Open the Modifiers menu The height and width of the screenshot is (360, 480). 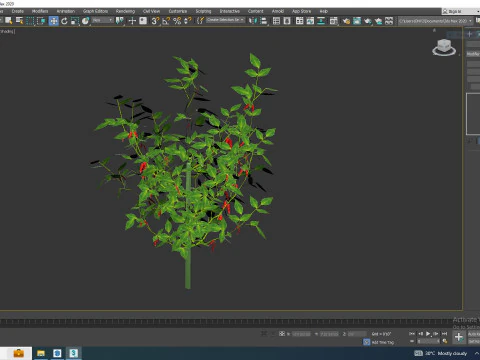coord(40,11)
